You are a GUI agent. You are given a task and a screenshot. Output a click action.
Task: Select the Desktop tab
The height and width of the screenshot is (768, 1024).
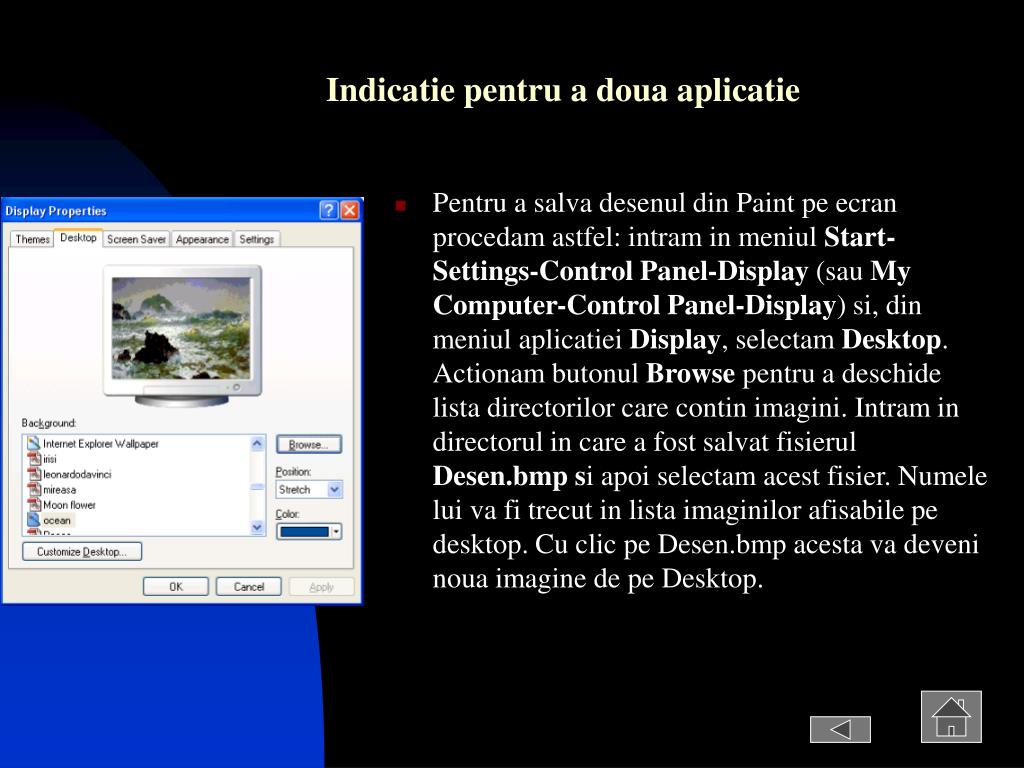click(x=78, y=238)
